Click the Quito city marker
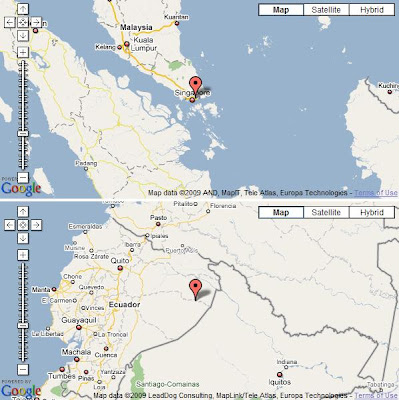Screen dimensions: 399x400 coord(120,268)
